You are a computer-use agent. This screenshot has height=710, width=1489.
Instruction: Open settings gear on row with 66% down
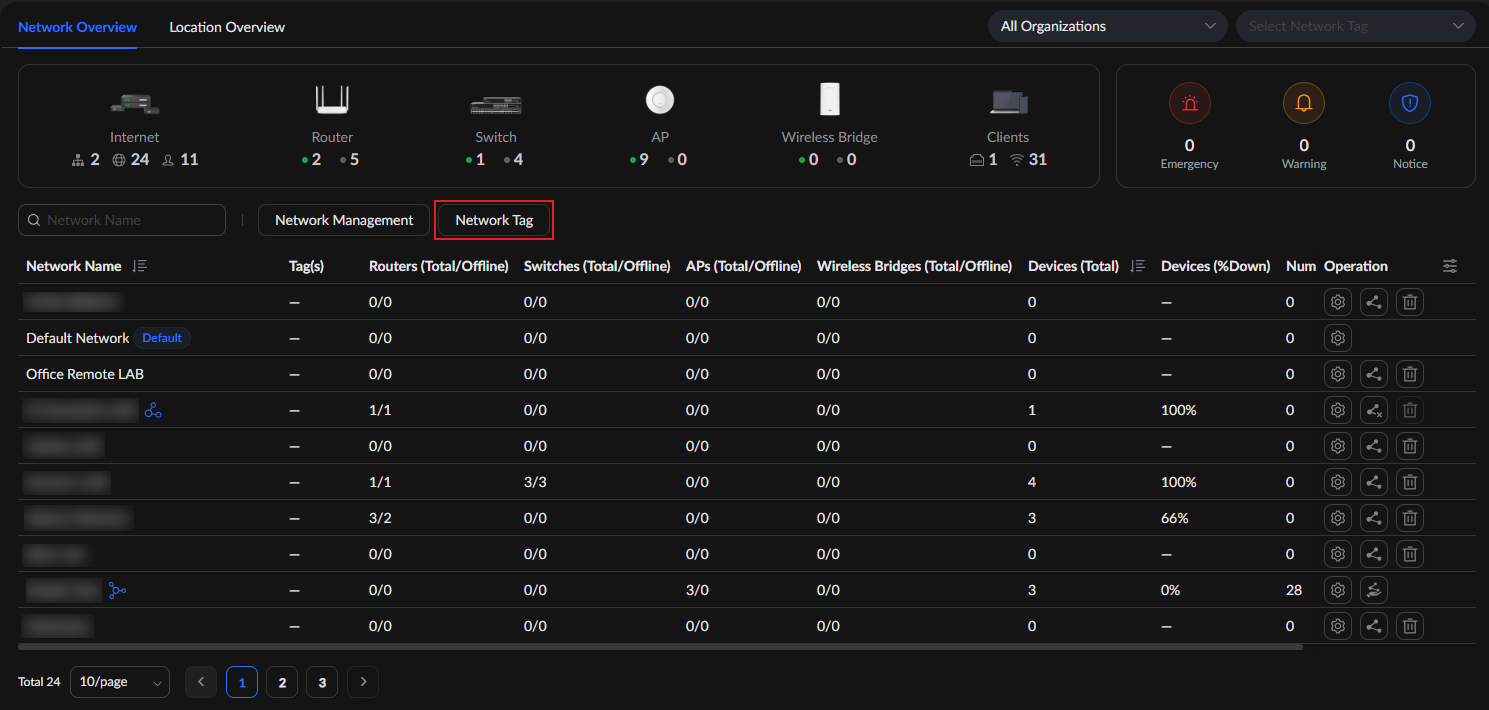point(1338,518)
